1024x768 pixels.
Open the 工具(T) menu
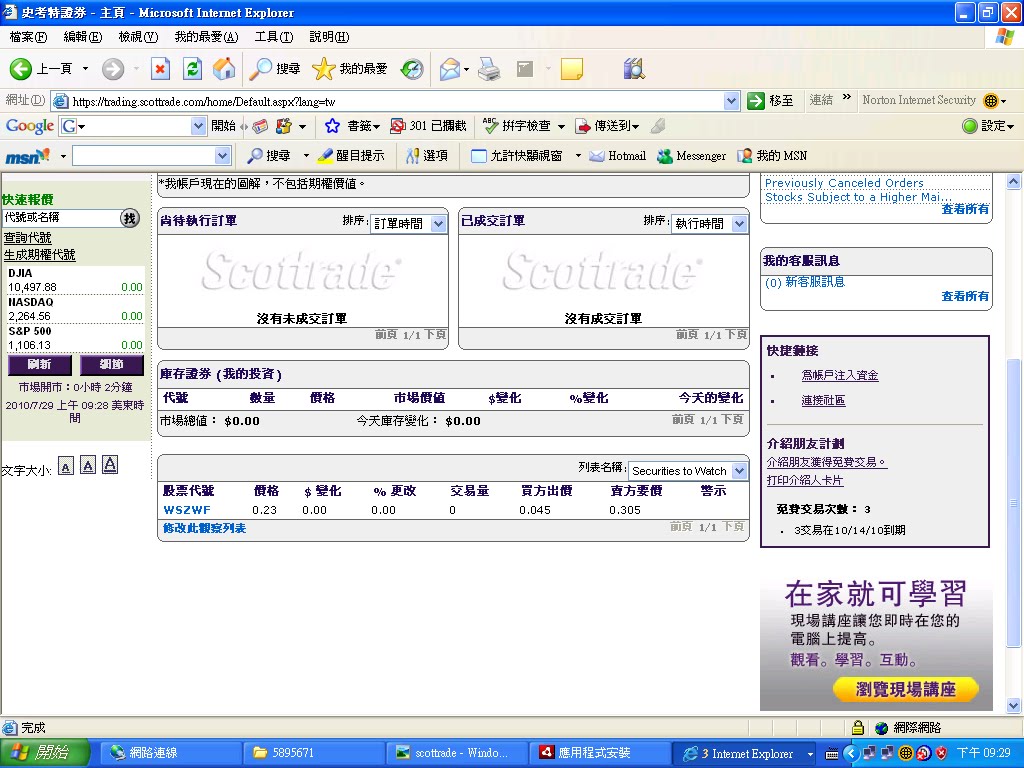(274, 37)
